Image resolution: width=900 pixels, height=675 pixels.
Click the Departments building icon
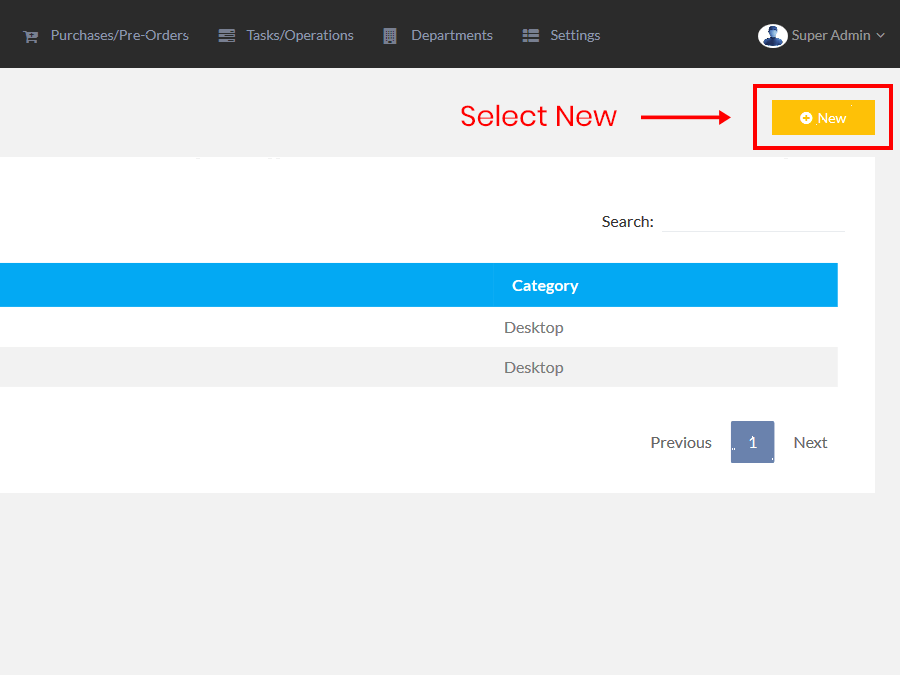[390, 36]
